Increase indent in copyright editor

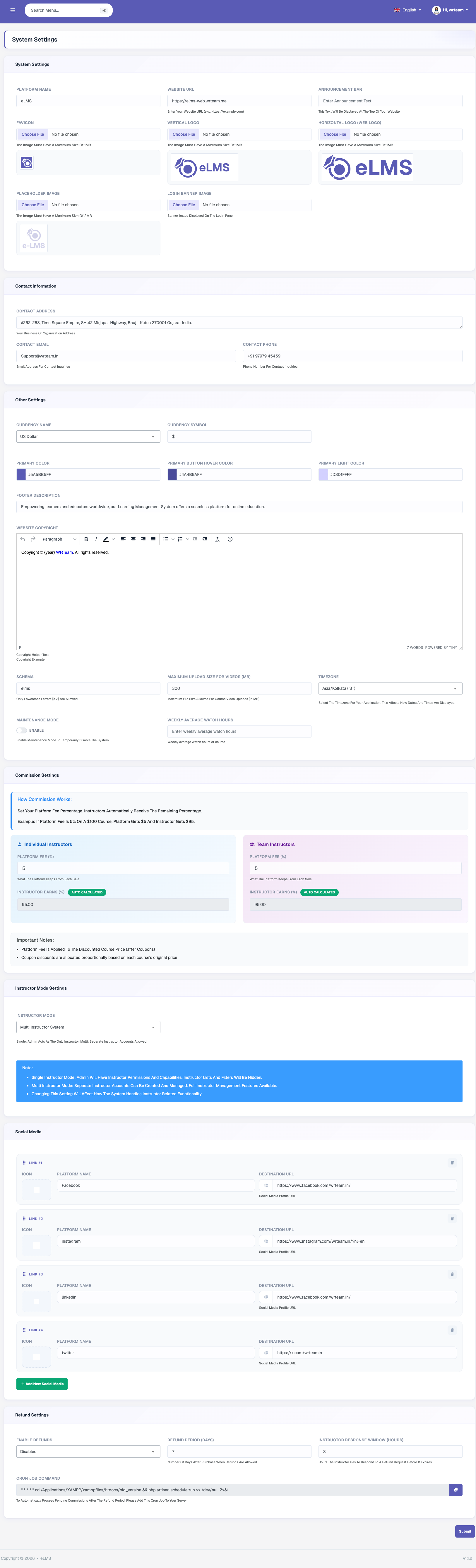[205, 539]
